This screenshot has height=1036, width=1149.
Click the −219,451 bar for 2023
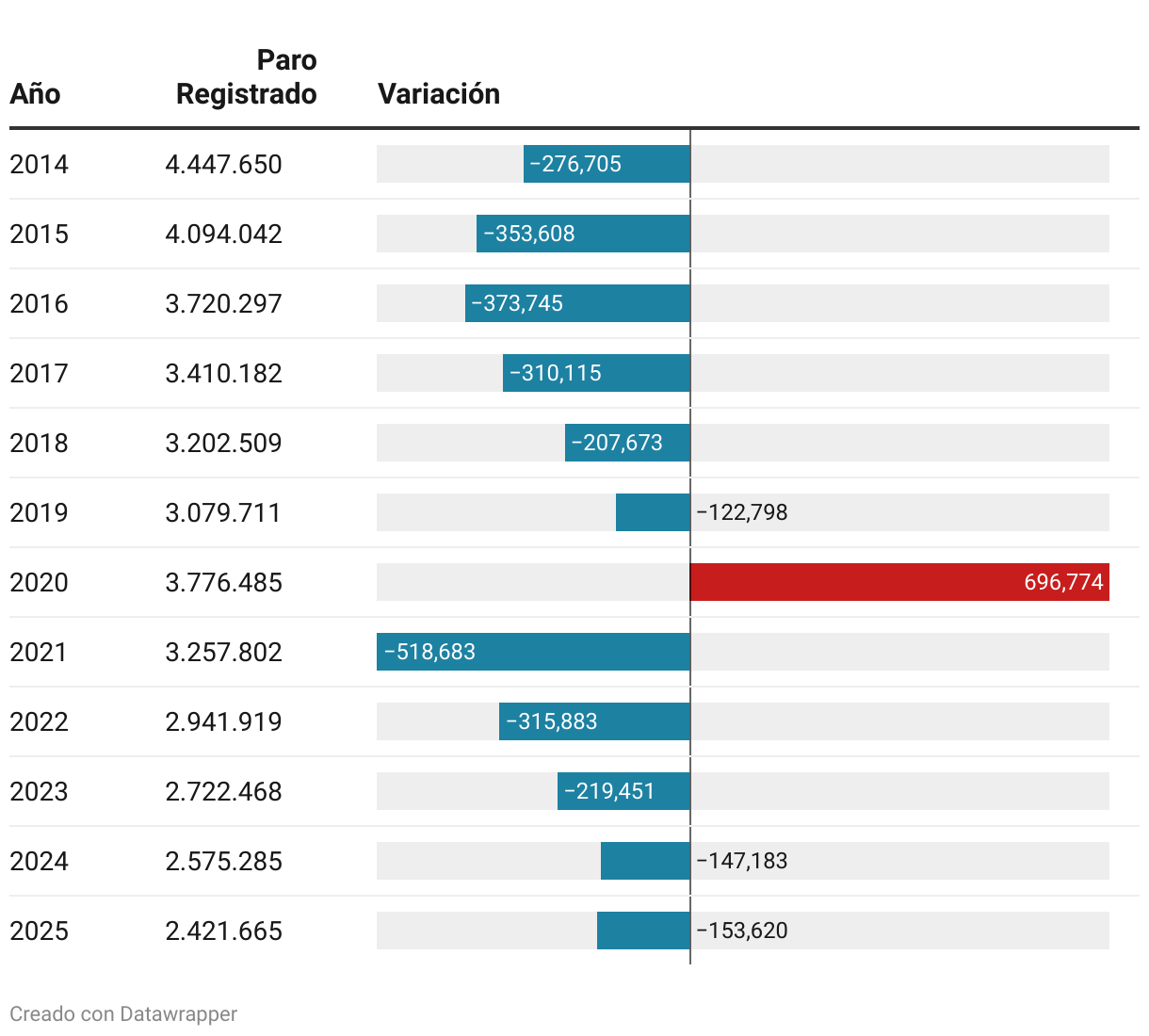pos(623,791)
